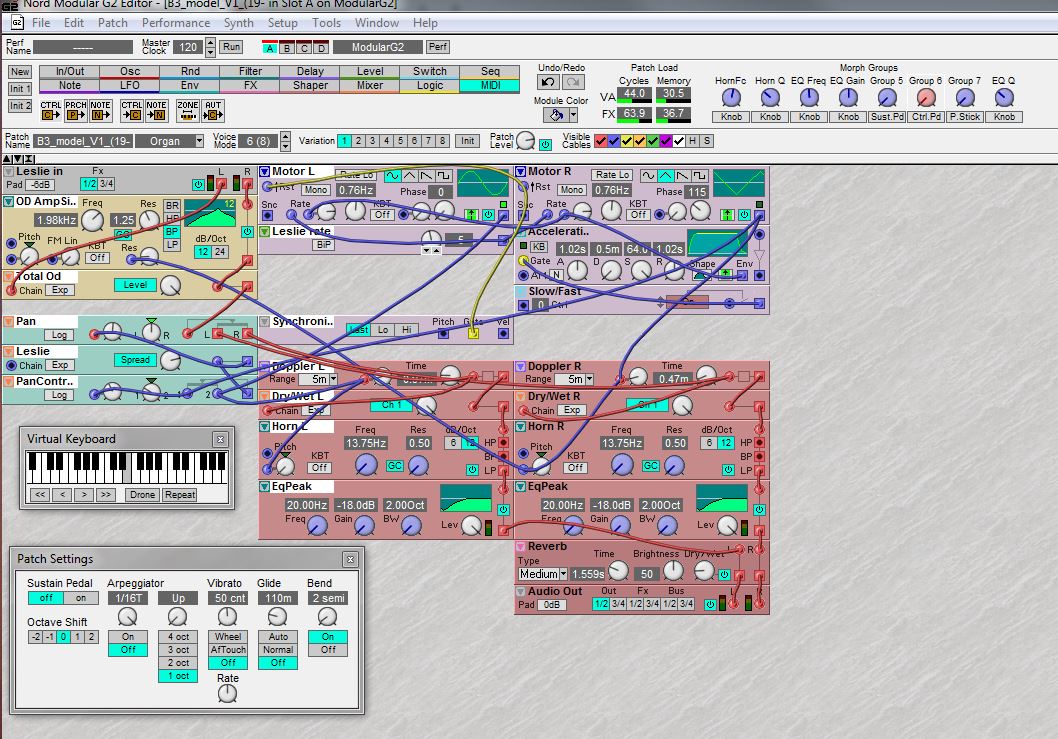1058x739 pixels.
Task: Set Vibrato source to Wheel
Action: tap(228, 636)
